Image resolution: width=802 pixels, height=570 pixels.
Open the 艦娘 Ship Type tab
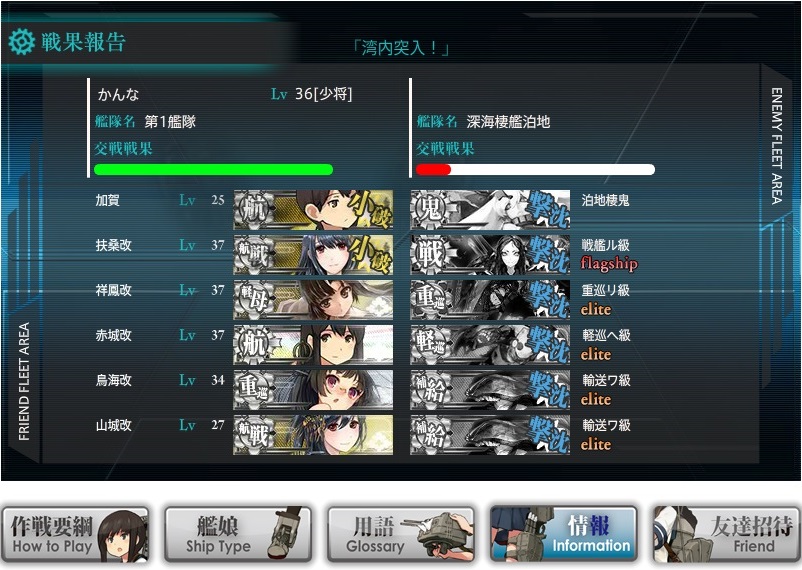tap(238, 535)
